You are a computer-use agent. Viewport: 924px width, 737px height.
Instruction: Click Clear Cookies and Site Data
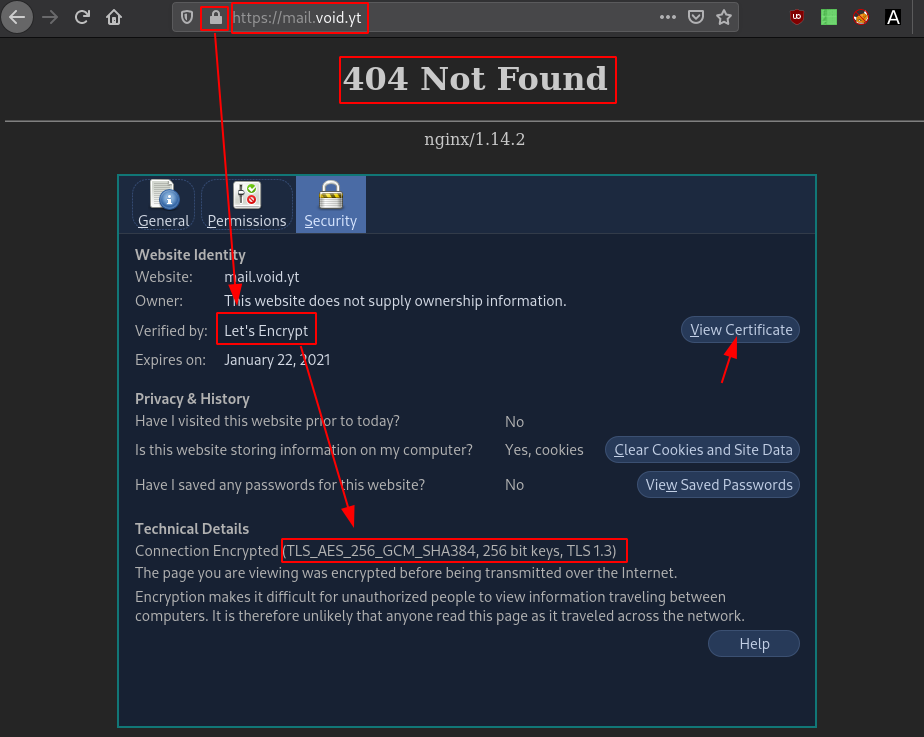[x=702, y=450]
